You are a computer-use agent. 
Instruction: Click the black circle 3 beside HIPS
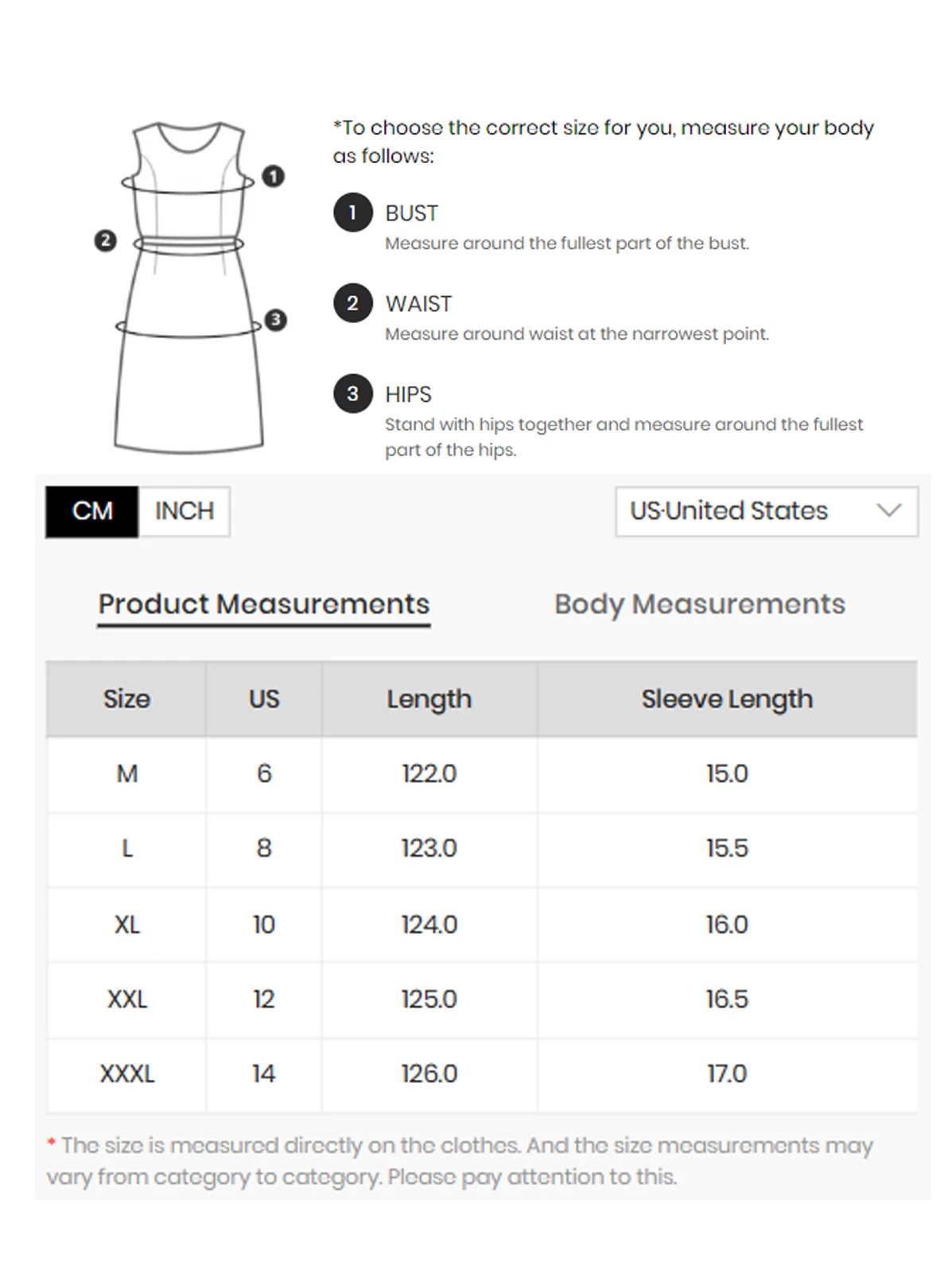pyautogui.click(x=352, y=394)
